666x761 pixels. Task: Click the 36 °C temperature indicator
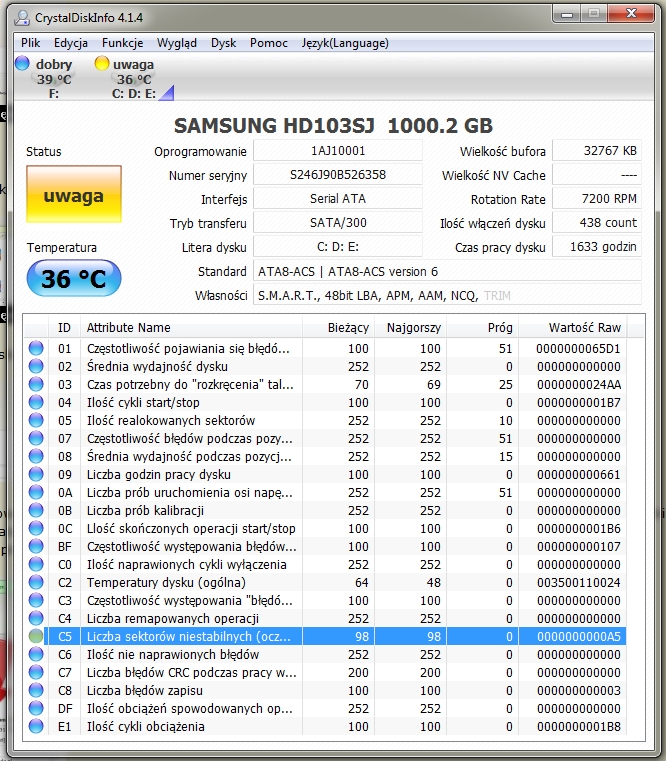pyautogui.click(x=74, y=278)
